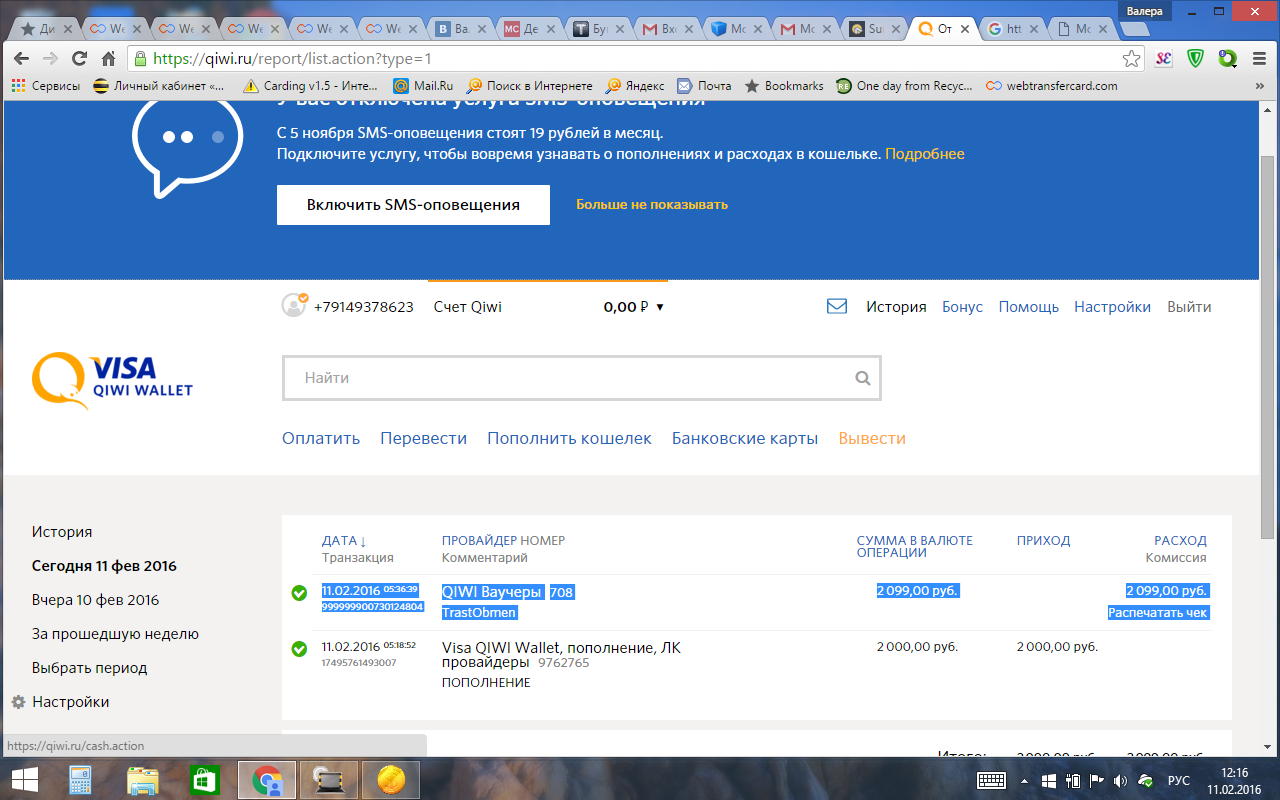Expand bookmarks bar overflow chevron

coord(1259,86)
